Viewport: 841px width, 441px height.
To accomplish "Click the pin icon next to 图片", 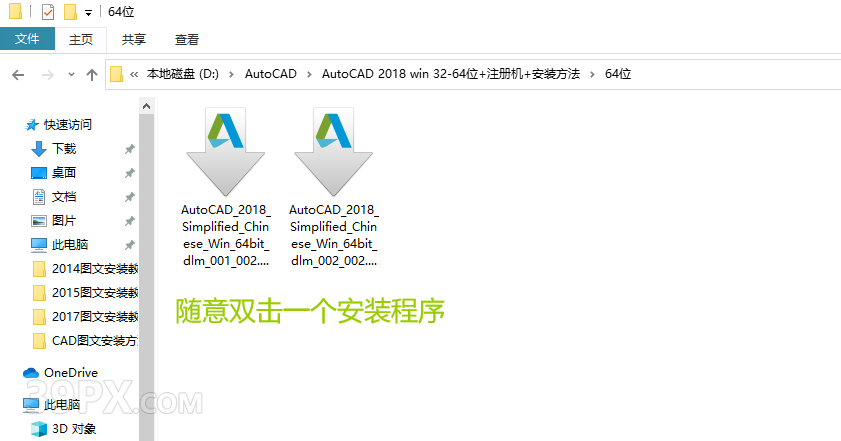I will pos(129,221).
